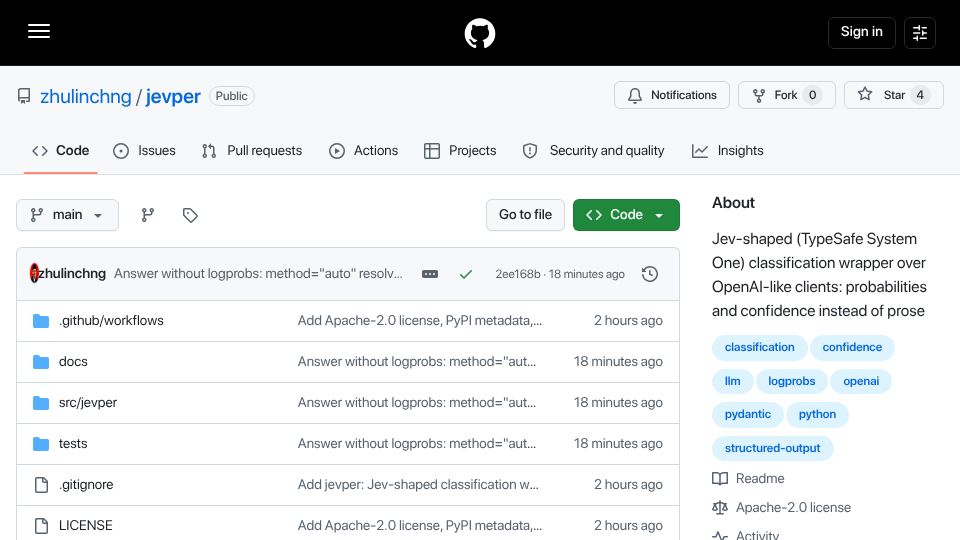The width and height of the screenshot is (960, 540).
Task: Select the llm topic tag
Action: tap(732, 381)
